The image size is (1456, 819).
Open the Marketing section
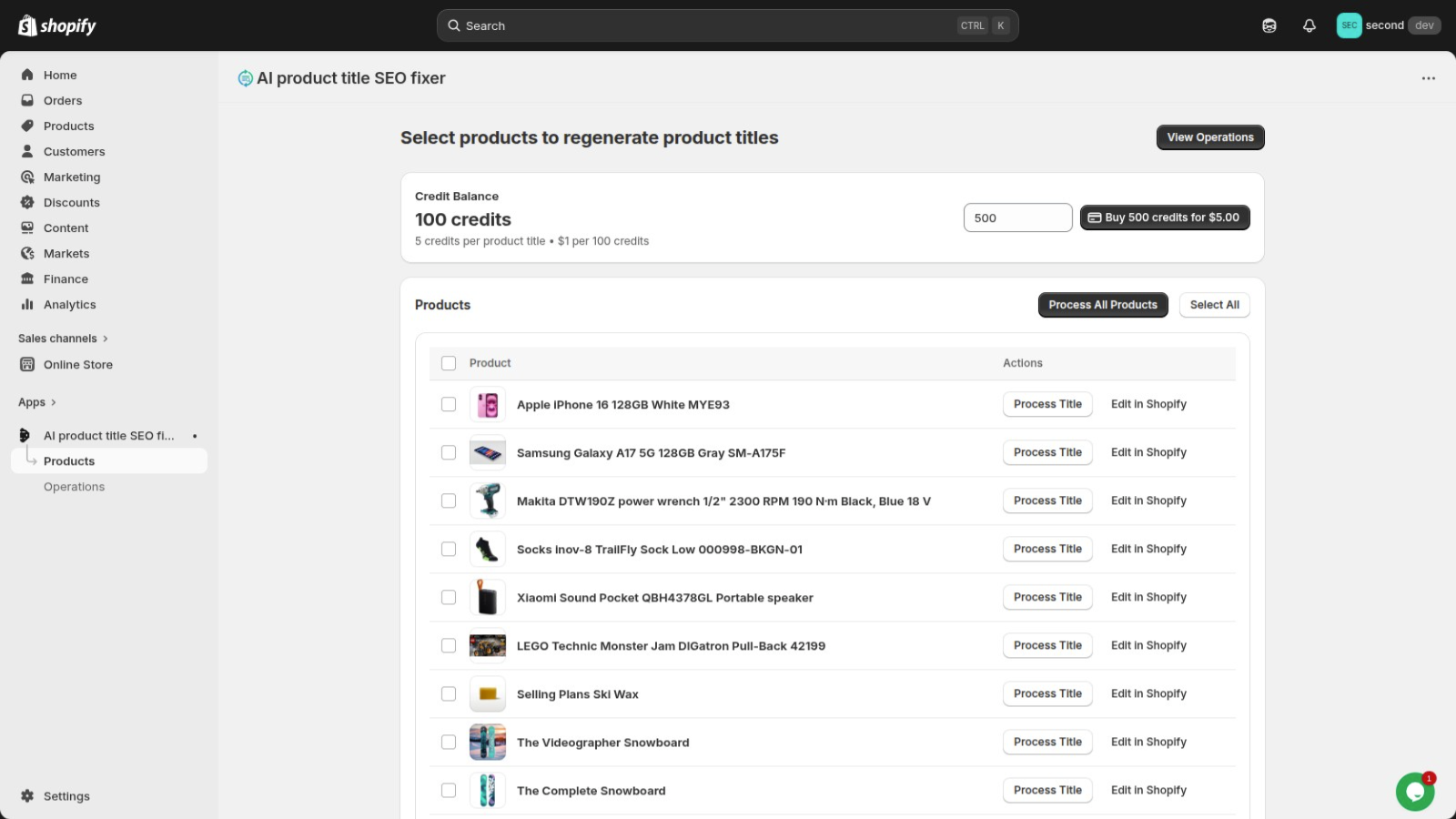[72, 177]
